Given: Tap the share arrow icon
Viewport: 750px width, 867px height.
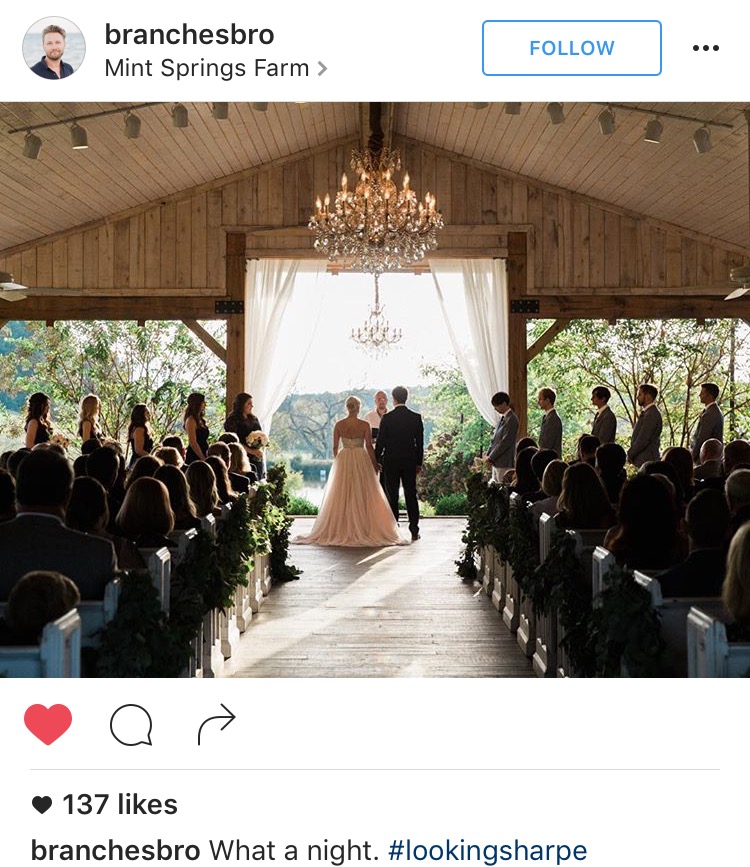Looking at the screenshot, I should [216, 724].
